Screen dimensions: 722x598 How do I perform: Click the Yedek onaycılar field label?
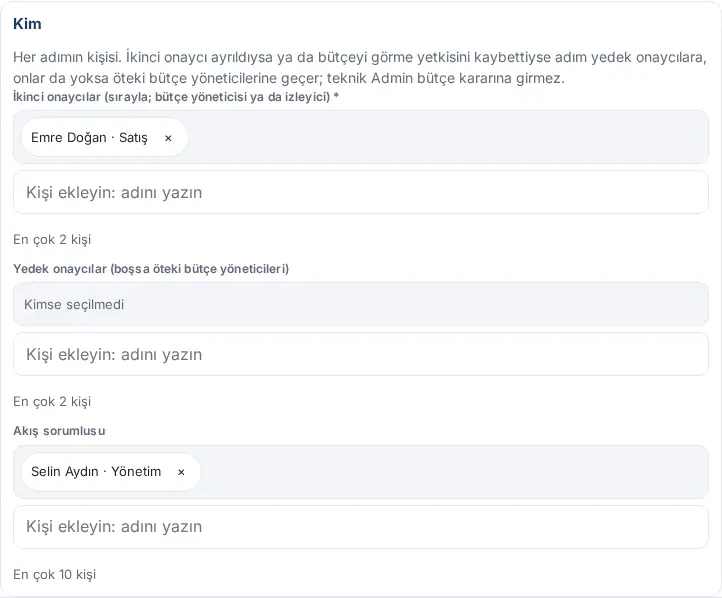tap(151, 269)
